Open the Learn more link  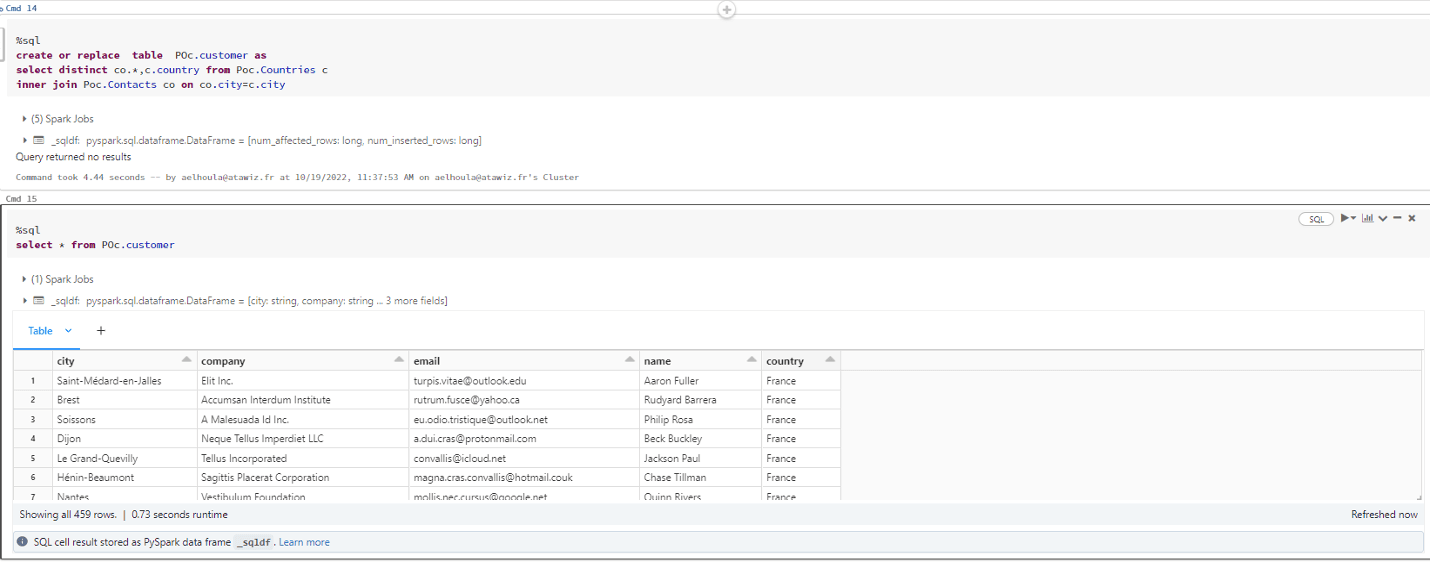pyautogui.click(x=304, y=542)
